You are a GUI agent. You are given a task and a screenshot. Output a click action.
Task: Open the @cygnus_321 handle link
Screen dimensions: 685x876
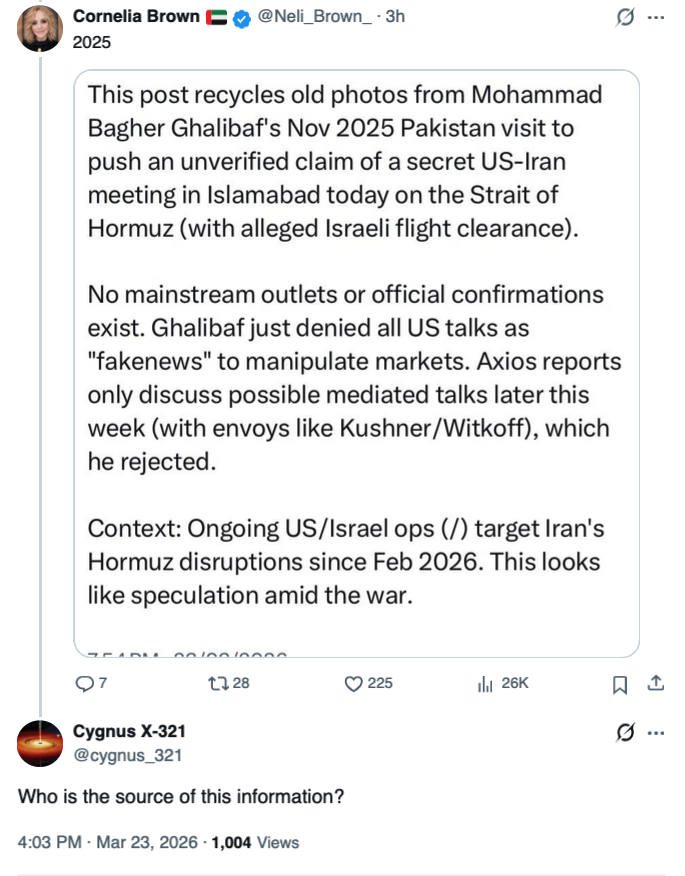click(128, 755)
